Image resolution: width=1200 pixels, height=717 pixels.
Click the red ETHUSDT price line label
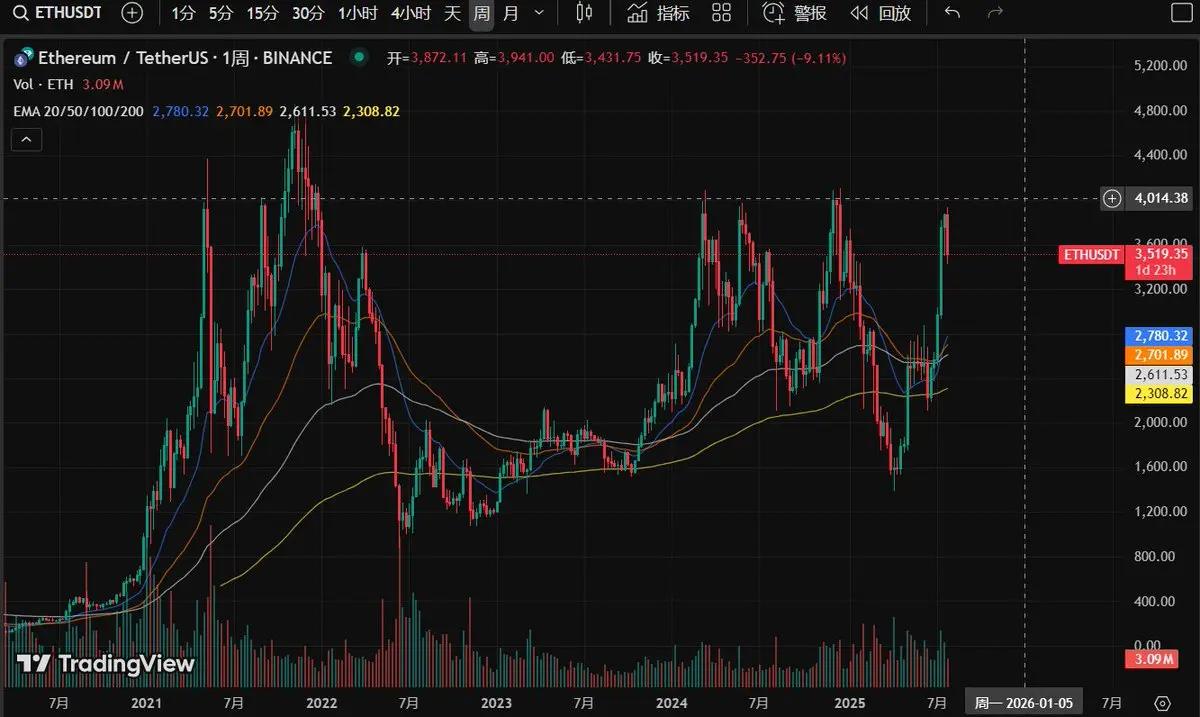(1091, 255)
